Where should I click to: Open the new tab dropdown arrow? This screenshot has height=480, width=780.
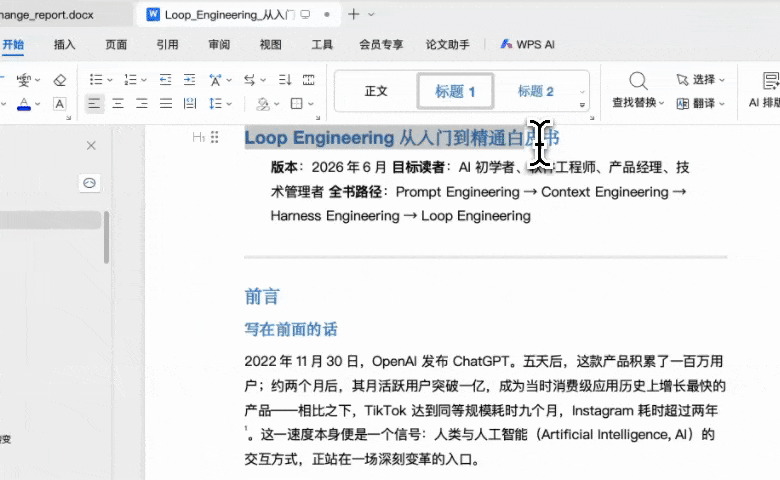(x=371, y=14)
